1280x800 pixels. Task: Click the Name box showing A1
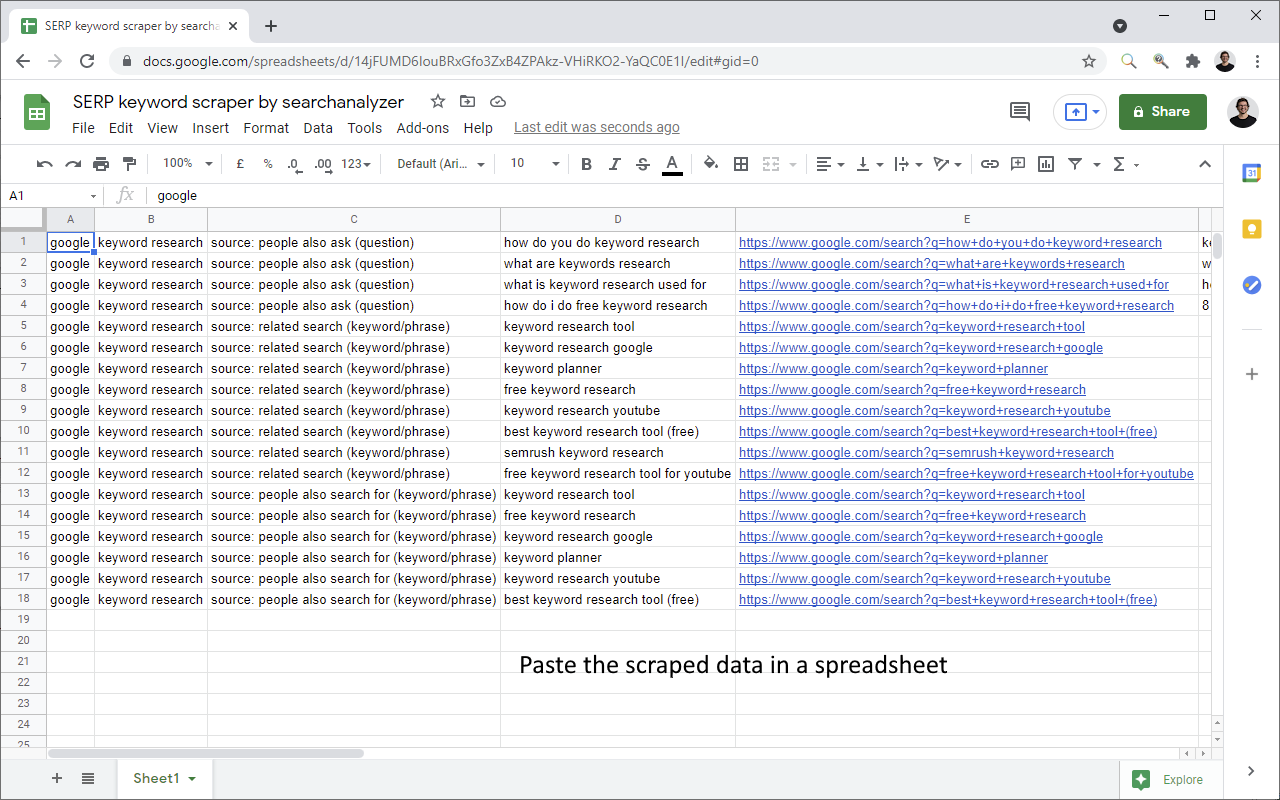52,196
